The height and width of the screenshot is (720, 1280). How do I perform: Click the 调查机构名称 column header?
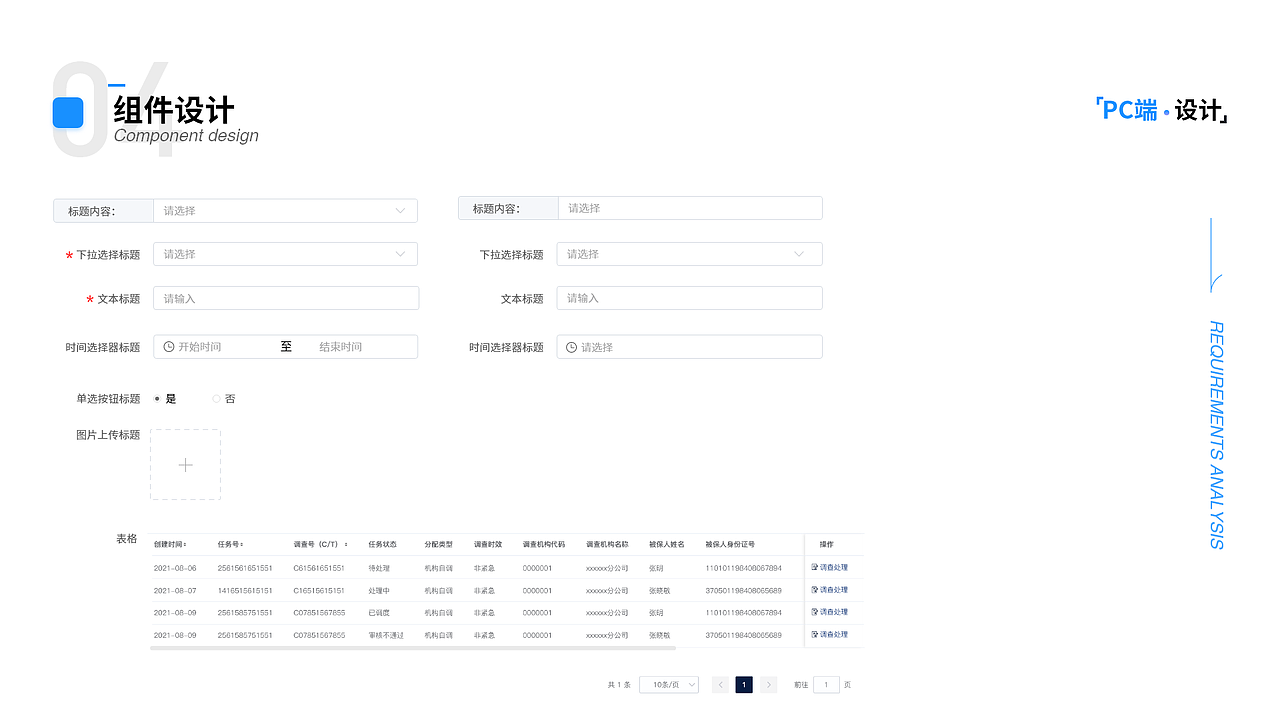[607, 545]
